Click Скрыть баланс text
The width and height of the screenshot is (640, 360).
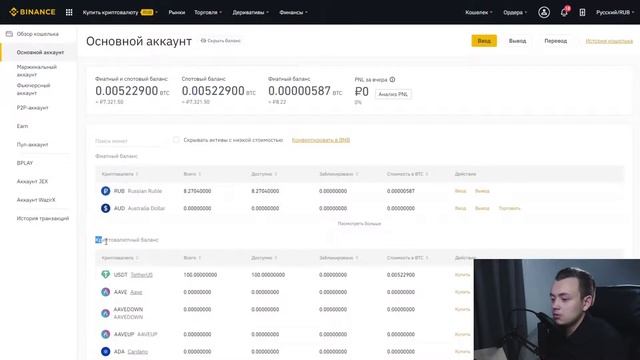224,41
